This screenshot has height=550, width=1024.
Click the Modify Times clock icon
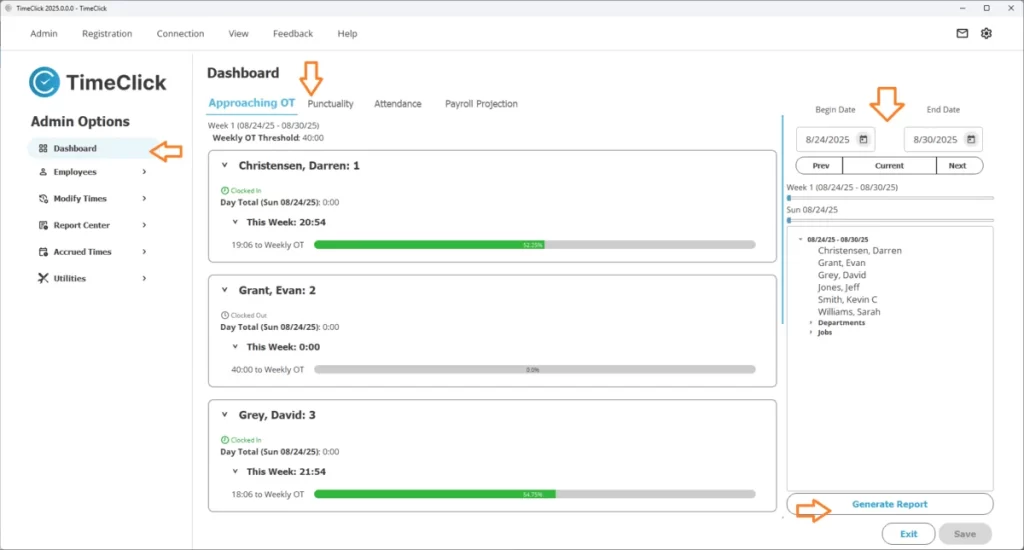pos(43,199)
